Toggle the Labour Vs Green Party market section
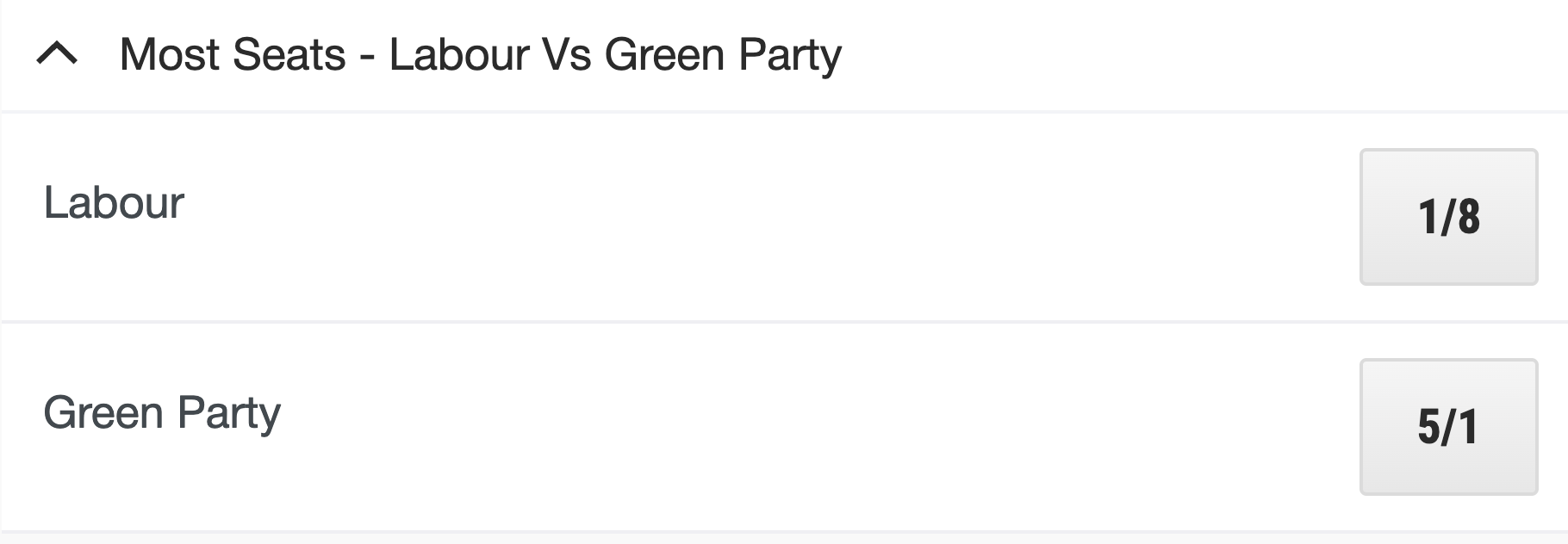 point(57,55)
